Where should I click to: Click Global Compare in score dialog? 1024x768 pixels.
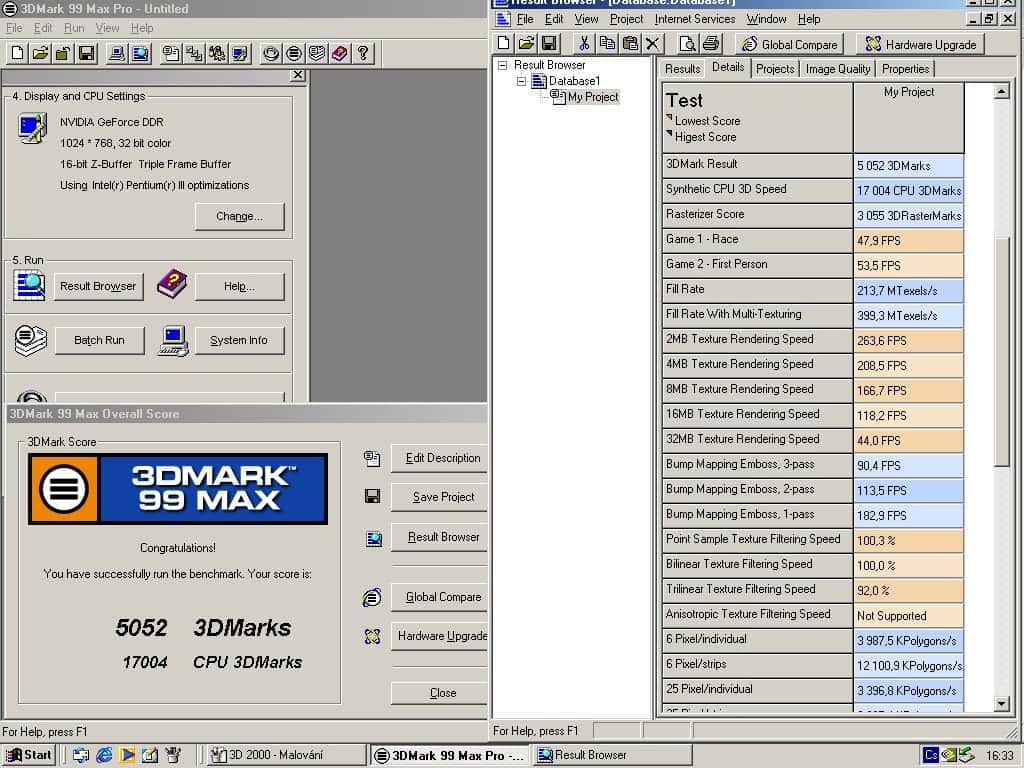pyautogui.click(x=440, y=597)
